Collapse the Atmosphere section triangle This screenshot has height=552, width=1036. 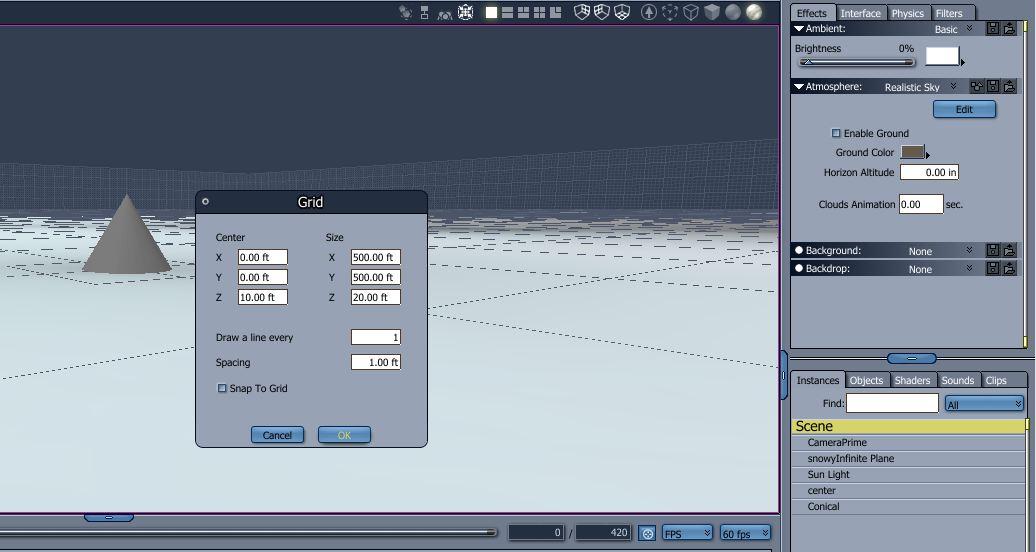pyautogui.click(x=799, y=87)
